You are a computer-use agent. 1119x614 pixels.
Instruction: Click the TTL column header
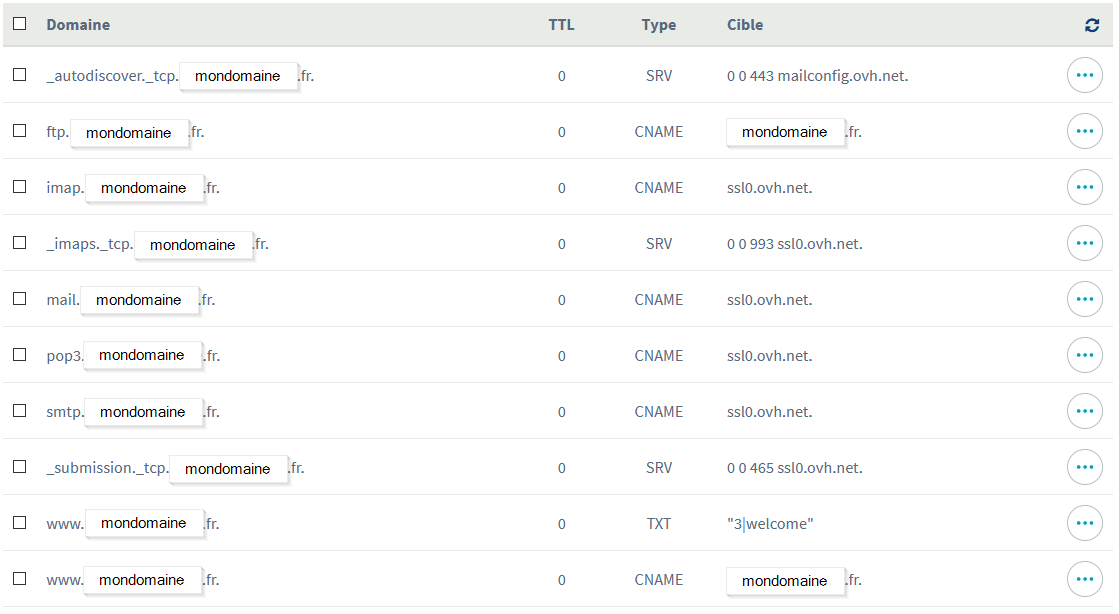pos(562,25)
